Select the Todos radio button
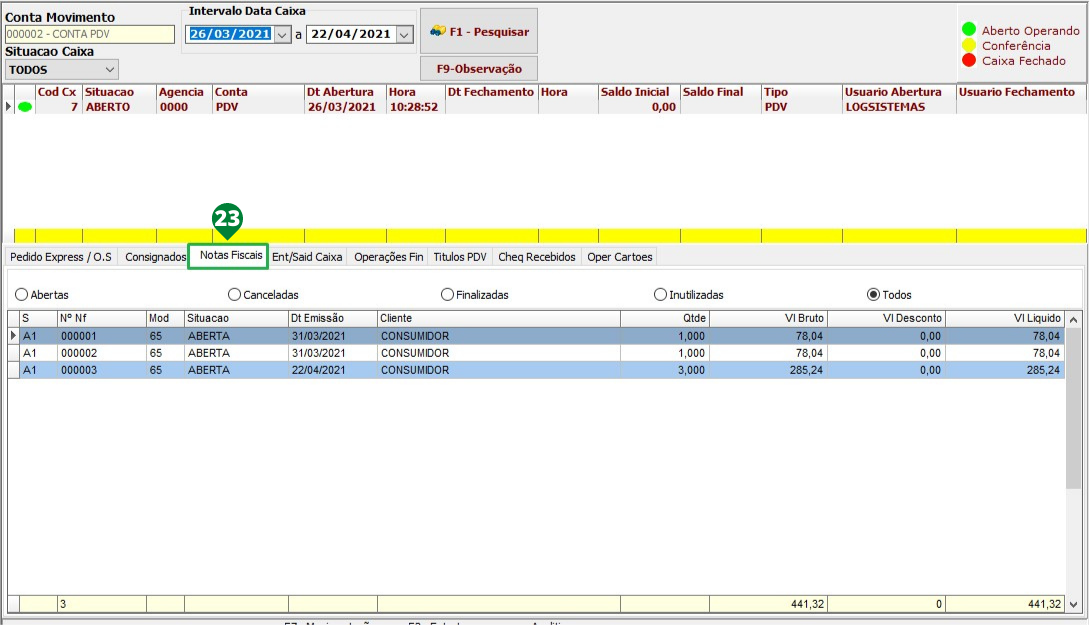 (x=873, y=295)
